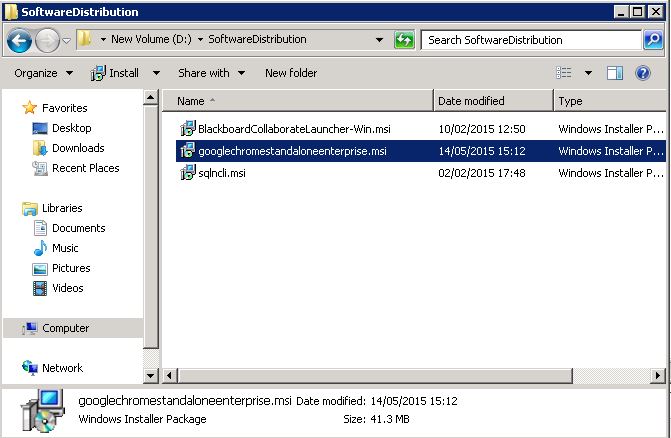Select the sqlncli.msi file name
671x438 pixels.
tap(222, 173)
